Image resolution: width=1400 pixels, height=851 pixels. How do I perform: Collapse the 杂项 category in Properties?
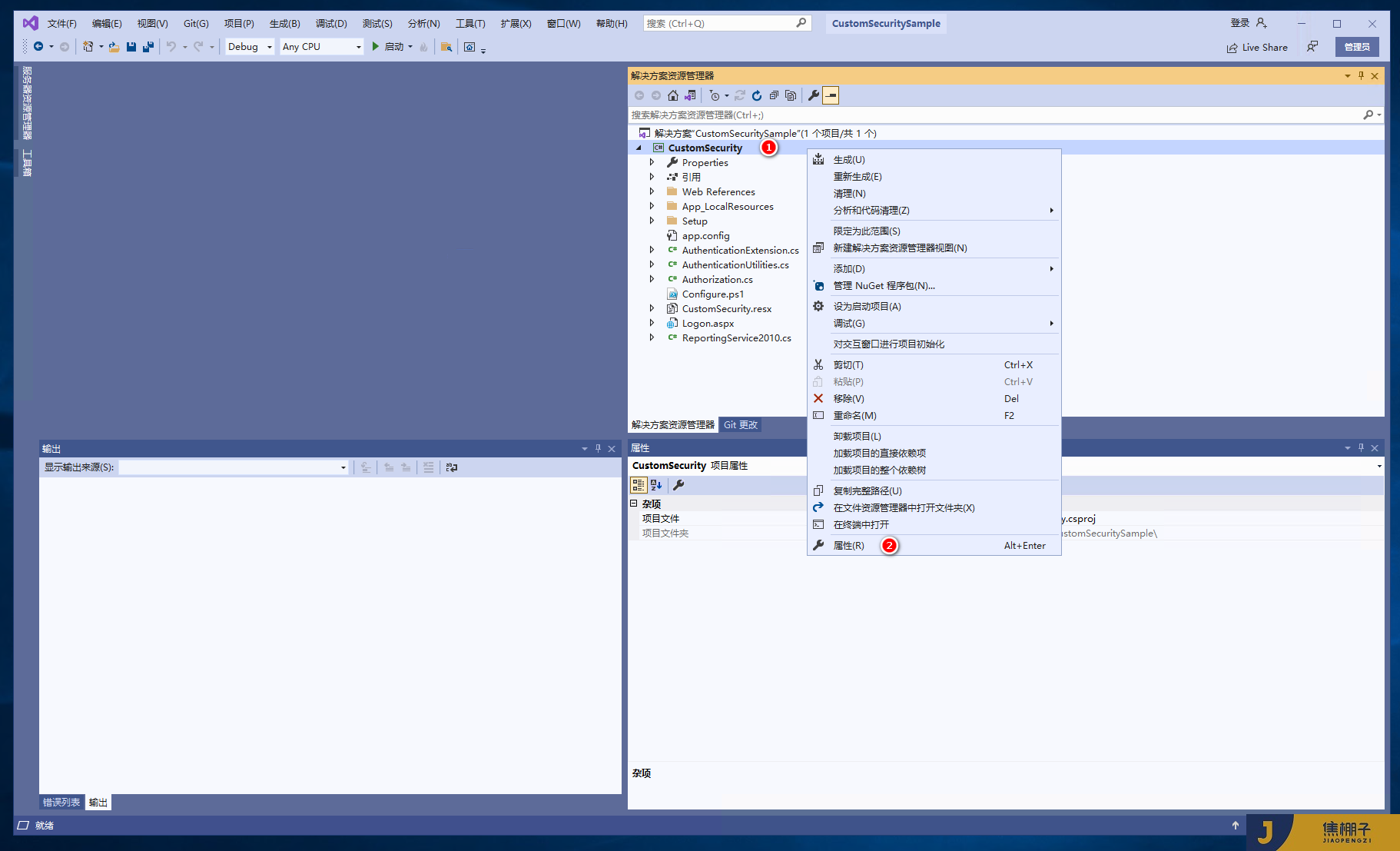tap(634, 504)
